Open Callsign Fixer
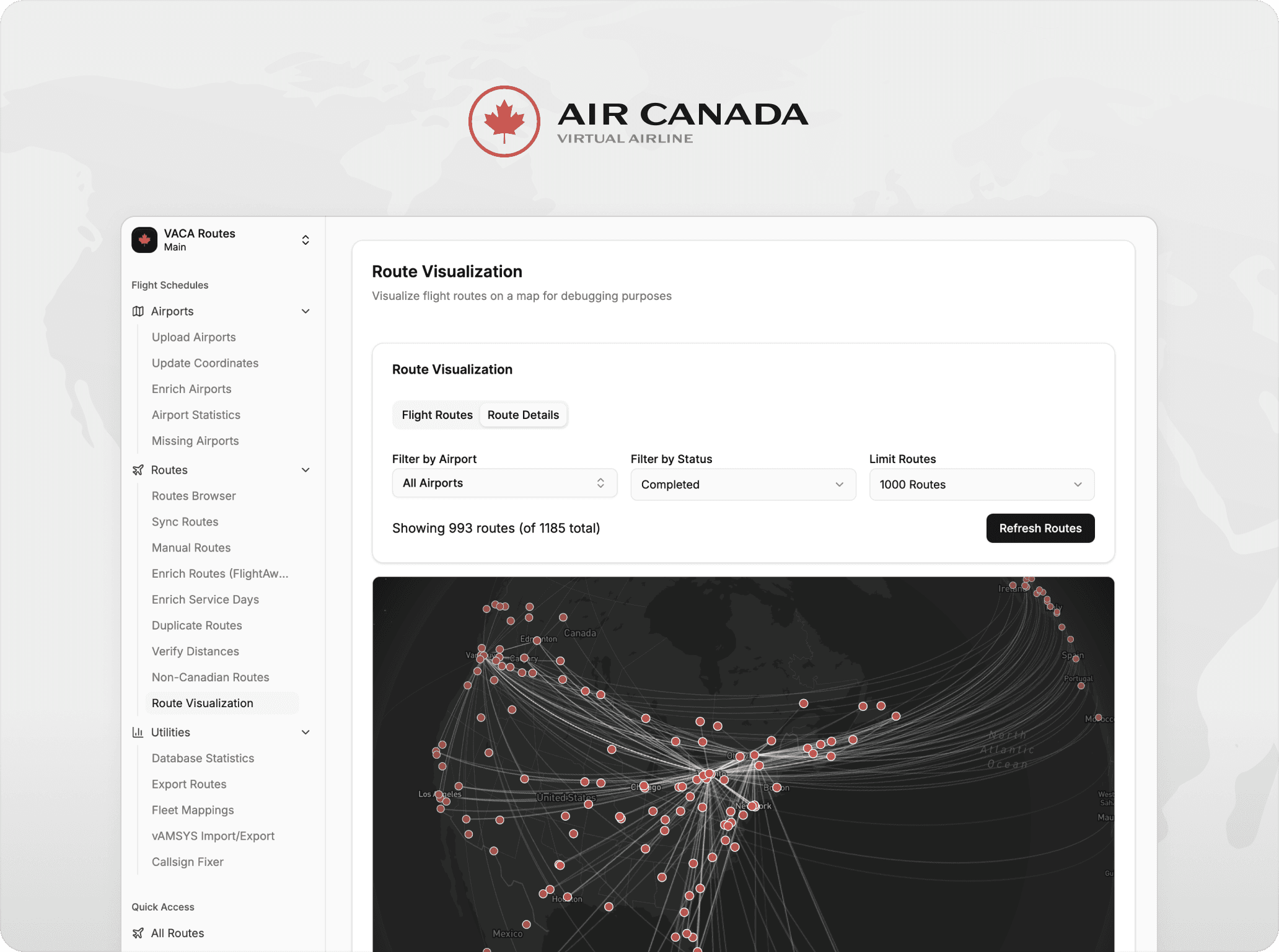The height and width of the screenshot is (952, 1279). [188, 862]
